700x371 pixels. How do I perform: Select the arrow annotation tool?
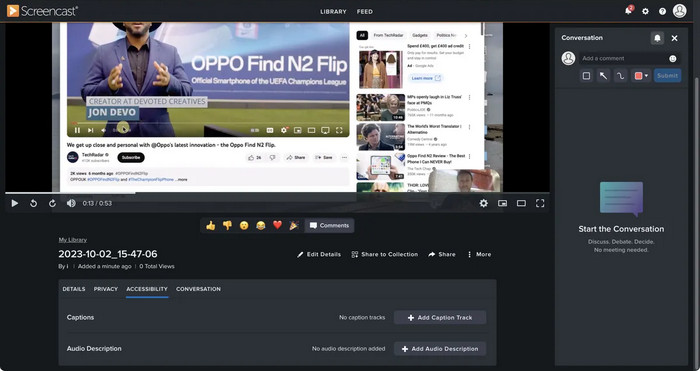(x=603, y=76)
